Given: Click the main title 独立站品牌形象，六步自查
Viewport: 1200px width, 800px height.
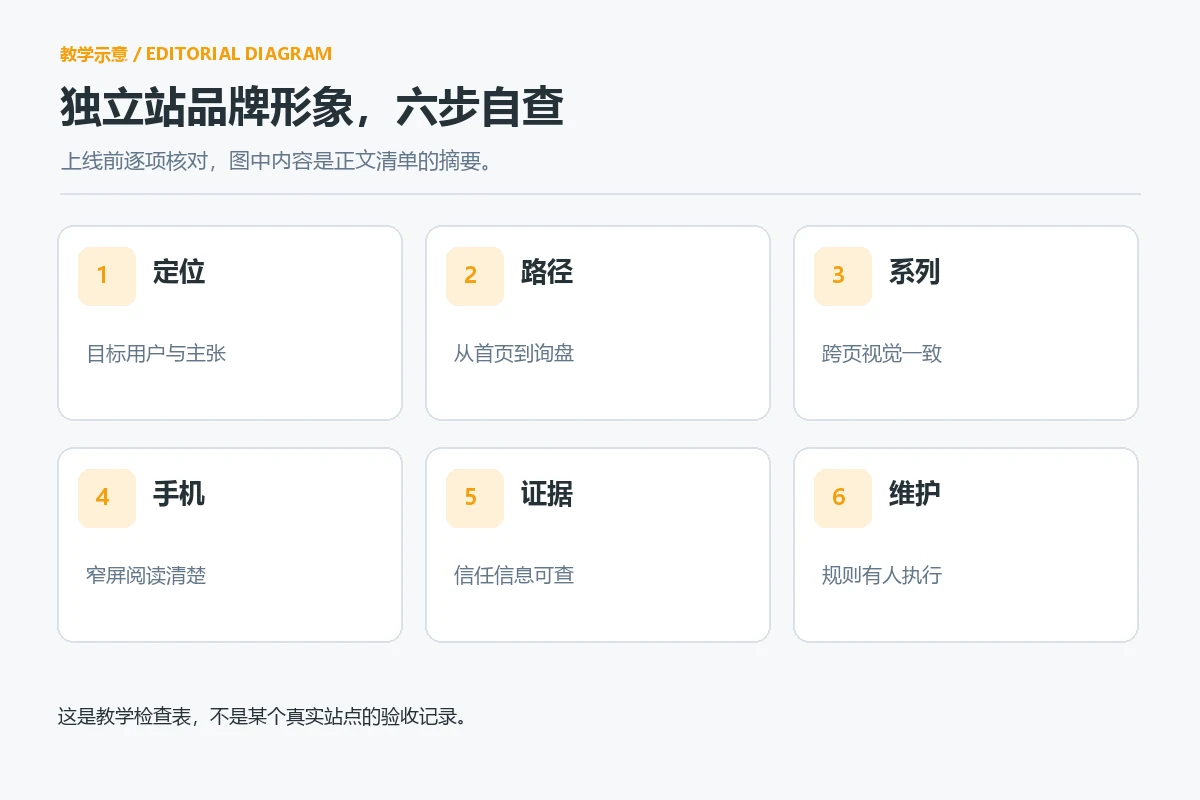Looking at the screenshot, I should pos(312,108).
